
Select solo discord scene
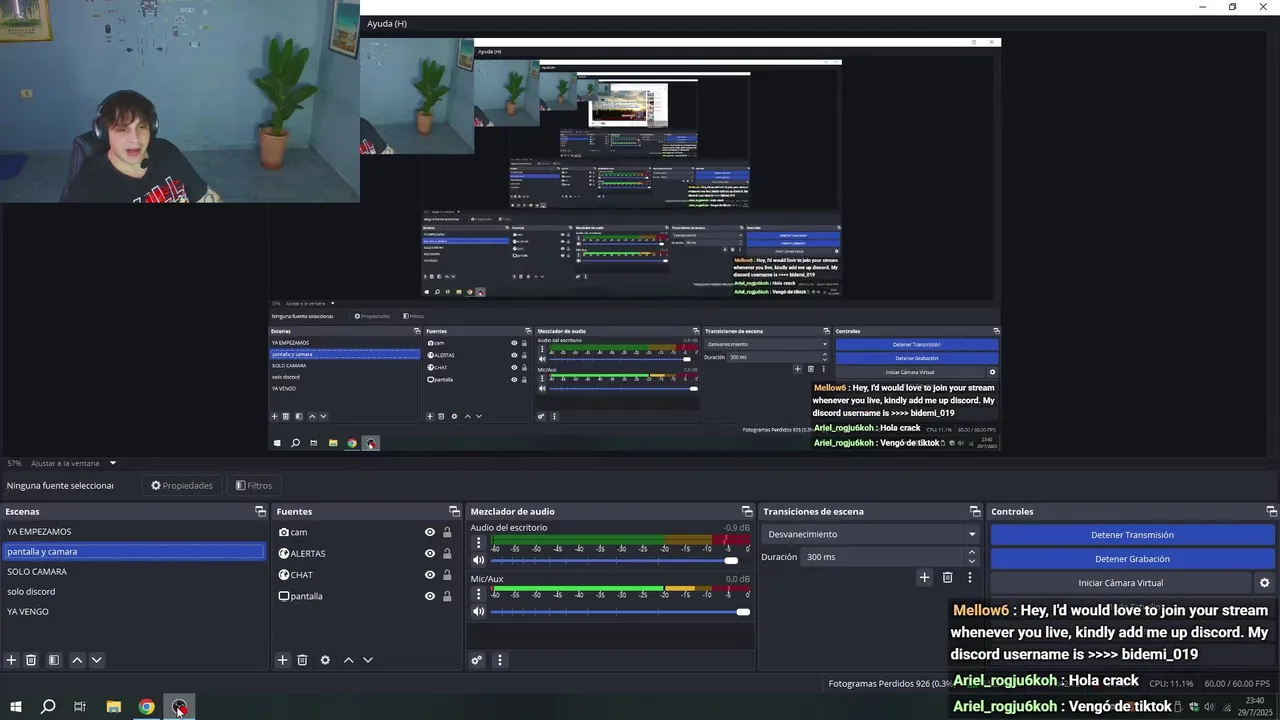click(x=134, y=592)
